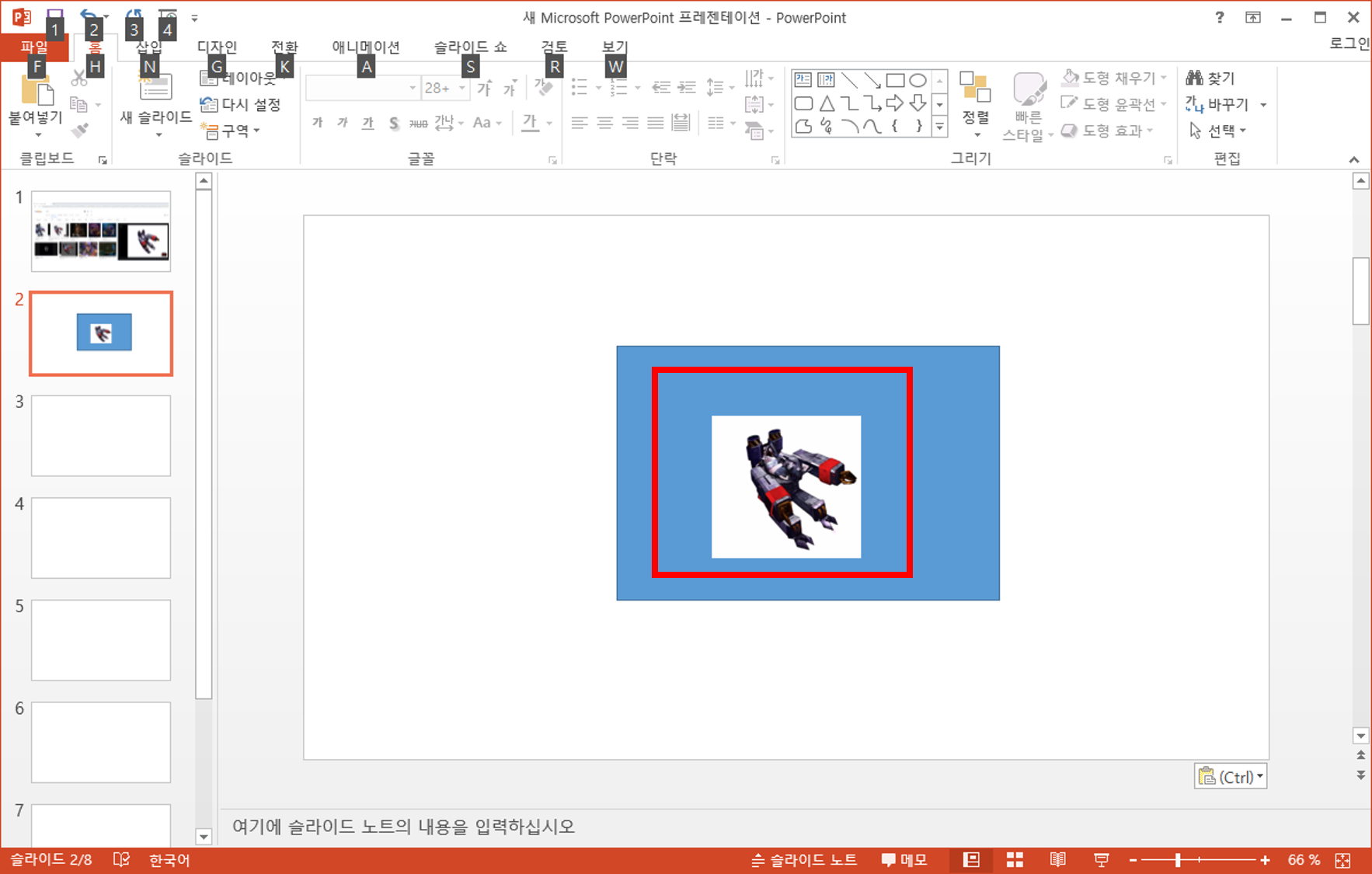Increase font size with larger 가 icon
Image resolution: width=1372 pixels, height=874 pixels.
[484, 88]
